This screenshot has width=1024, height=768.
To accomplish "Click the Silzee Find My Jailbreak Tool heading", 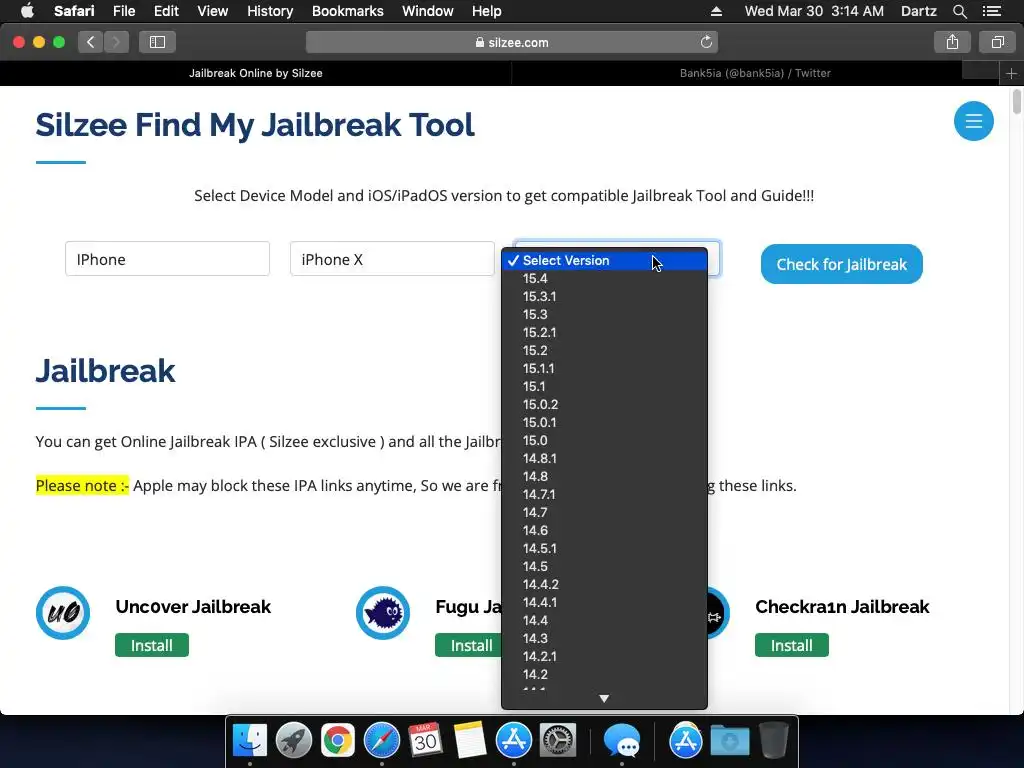I will (255, 125).
